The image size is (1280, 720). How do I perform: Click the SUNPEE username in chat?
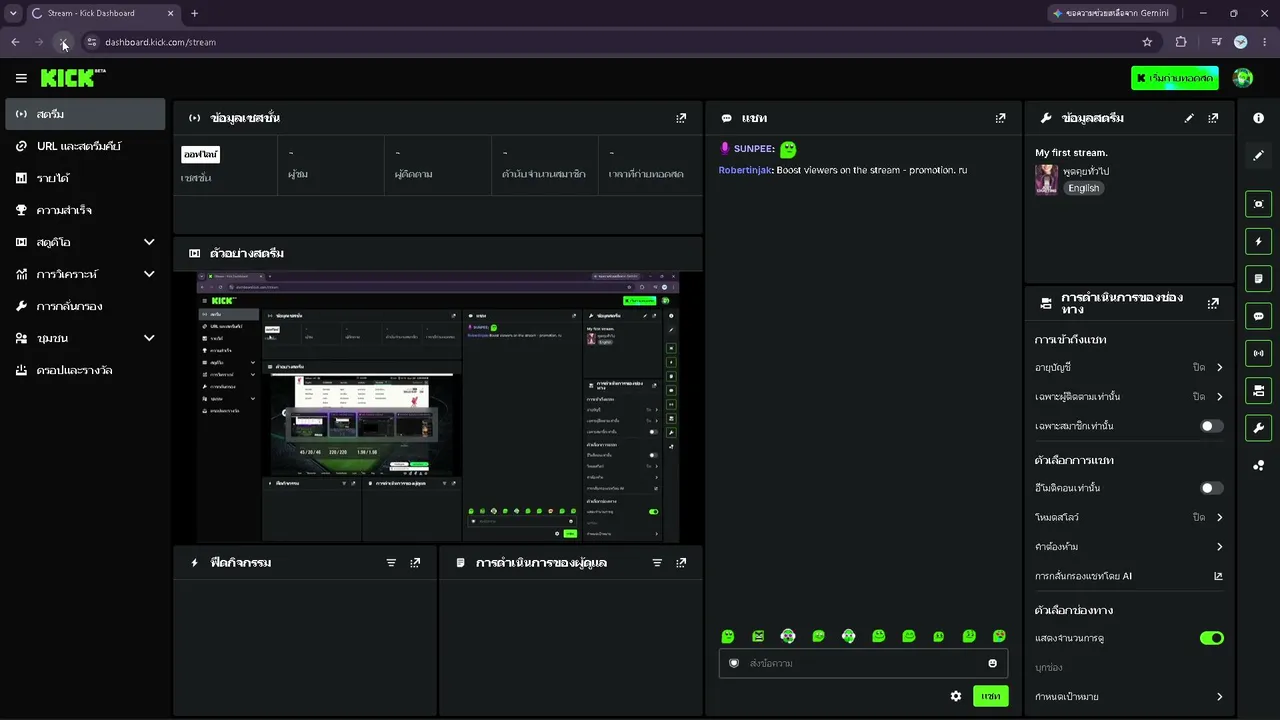pos(754,149)
